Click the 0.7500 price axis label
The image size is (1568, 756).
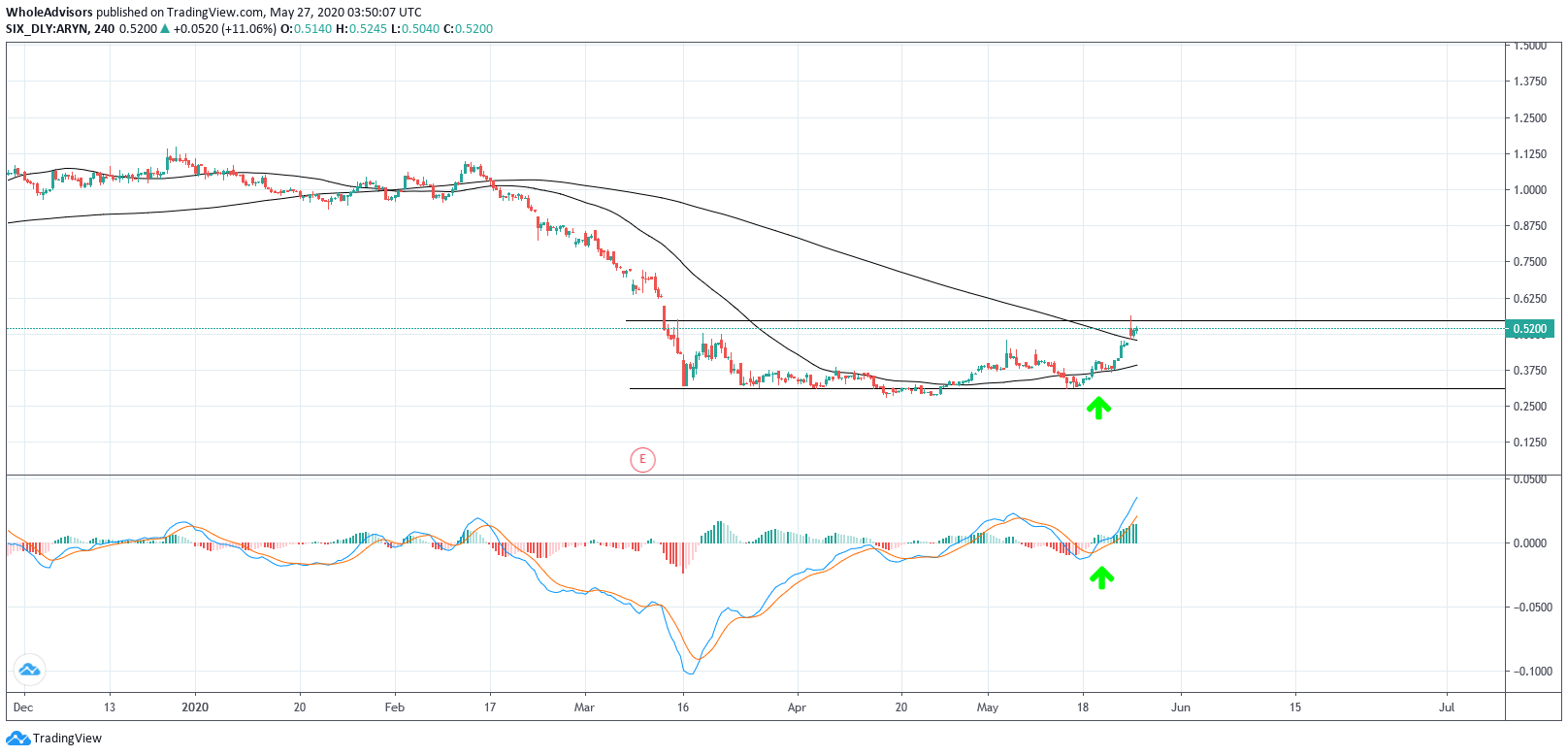(1530, 262)
